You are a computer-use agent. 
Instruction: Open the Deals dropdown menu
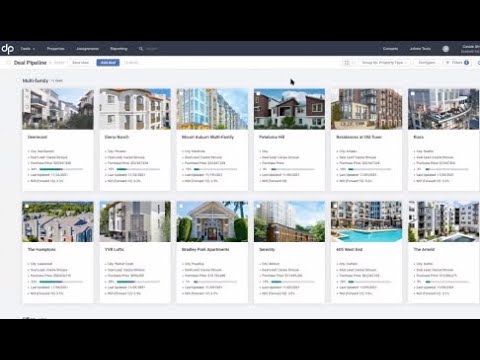pos(28,49)
